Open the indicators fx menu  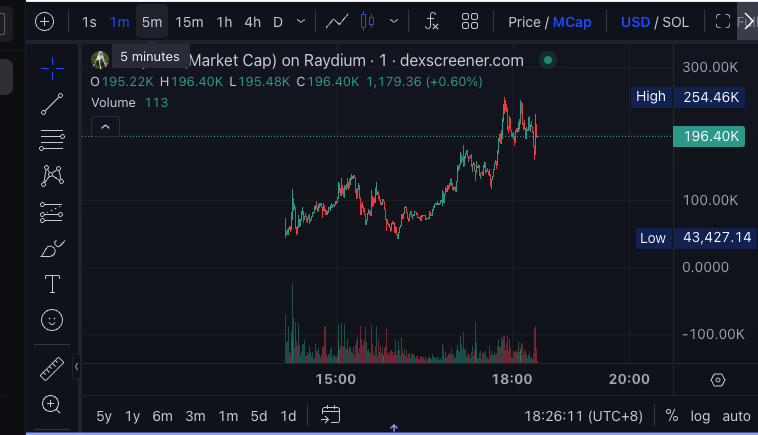[x=431, y=22]
